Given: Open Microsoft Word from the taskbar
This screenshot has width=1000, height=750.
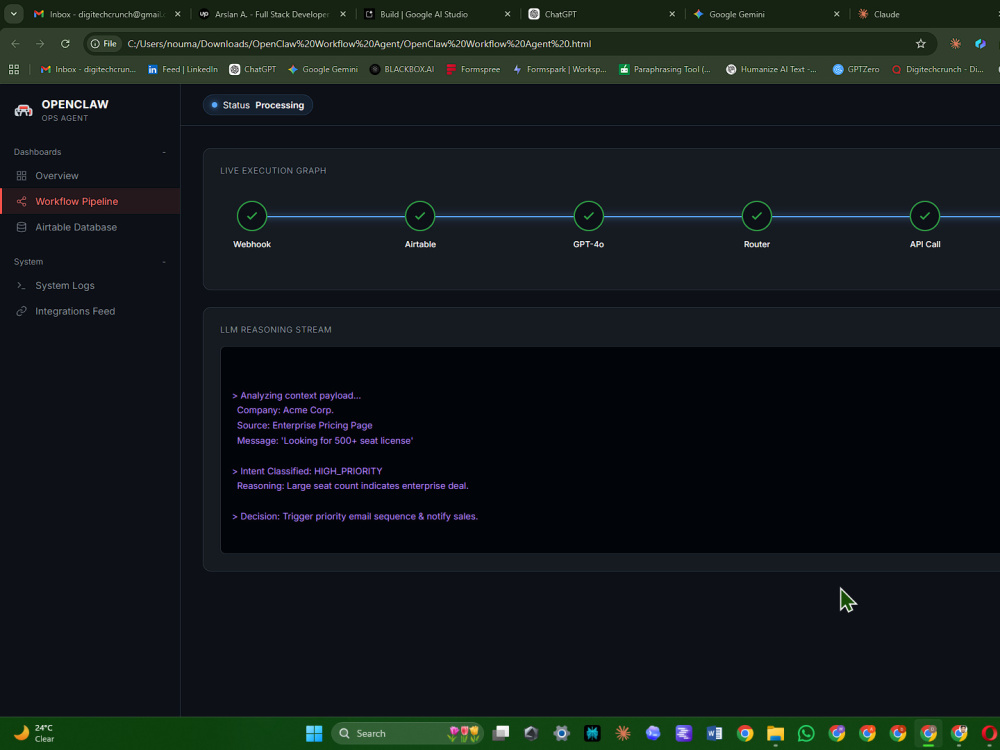Looking at the screenshot, I should point(714,733).
